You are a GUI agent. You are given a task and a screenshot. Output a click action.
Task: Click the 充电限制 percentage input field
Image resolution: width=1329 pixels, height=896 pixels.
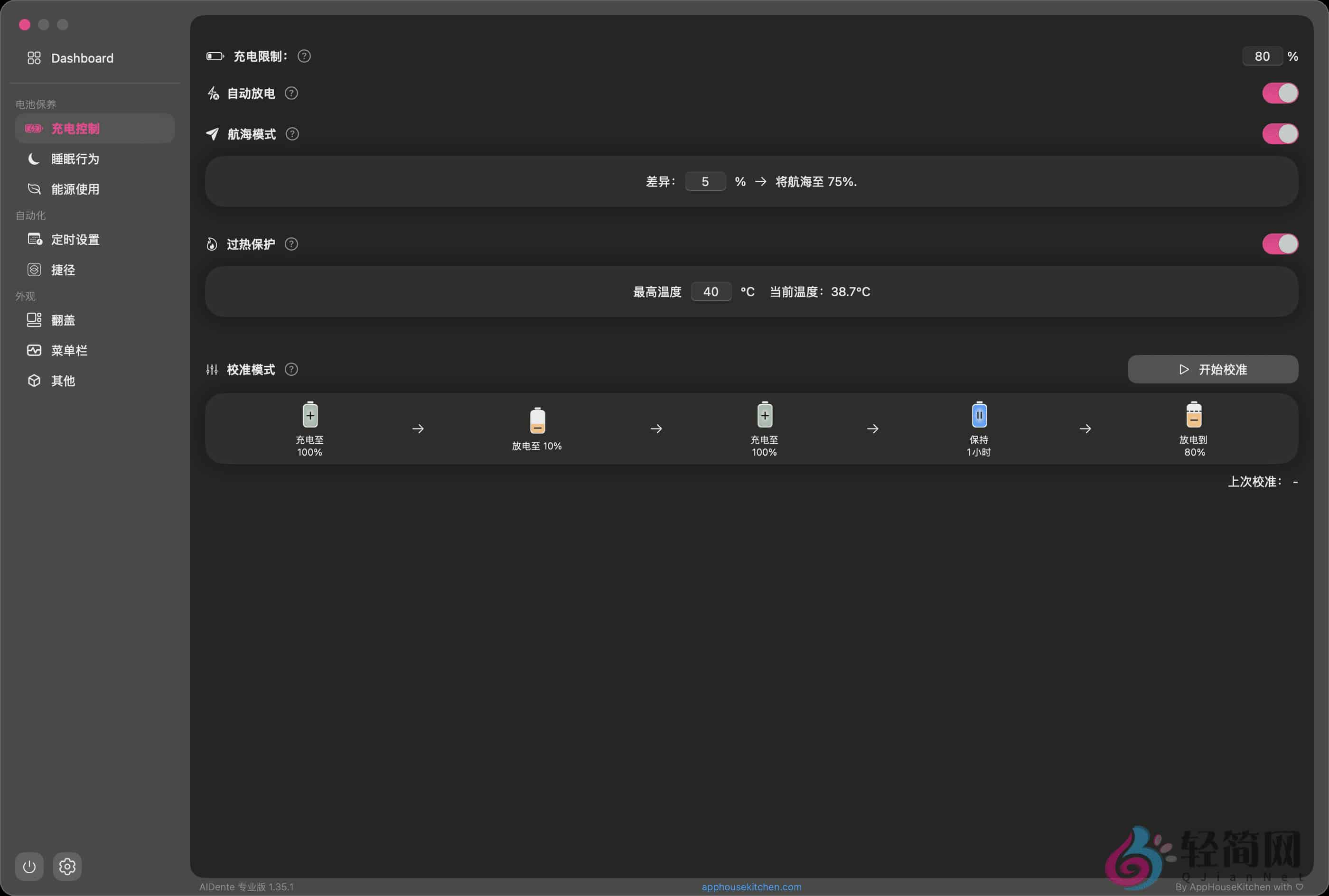[1263, 56]
